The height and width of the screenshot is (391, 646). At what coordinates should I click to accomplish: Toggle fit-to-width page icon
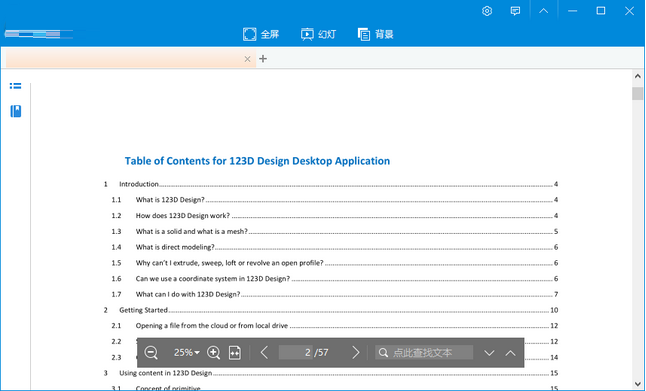tap(235, 353)
